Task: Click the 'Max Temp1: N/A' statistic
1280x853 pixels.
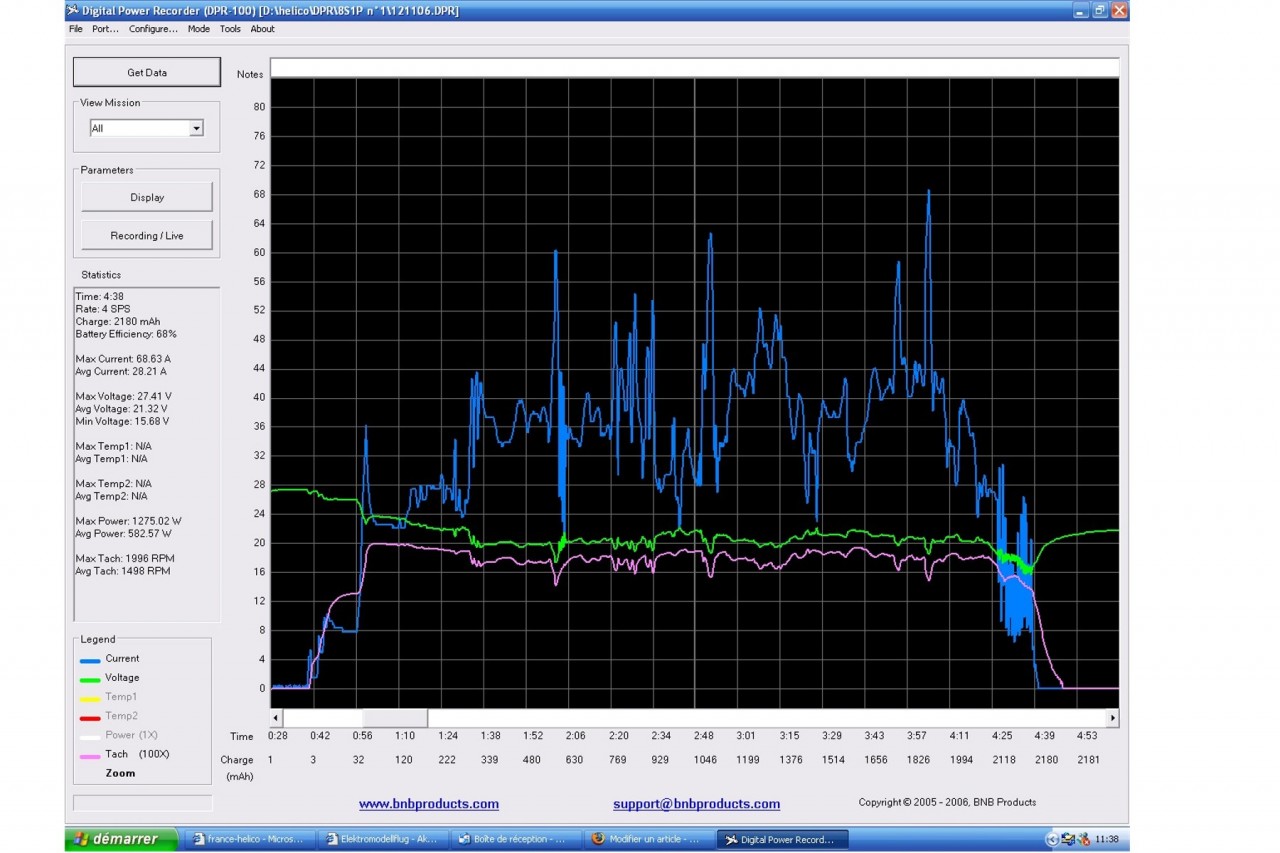Action: (x=114, y=446)
